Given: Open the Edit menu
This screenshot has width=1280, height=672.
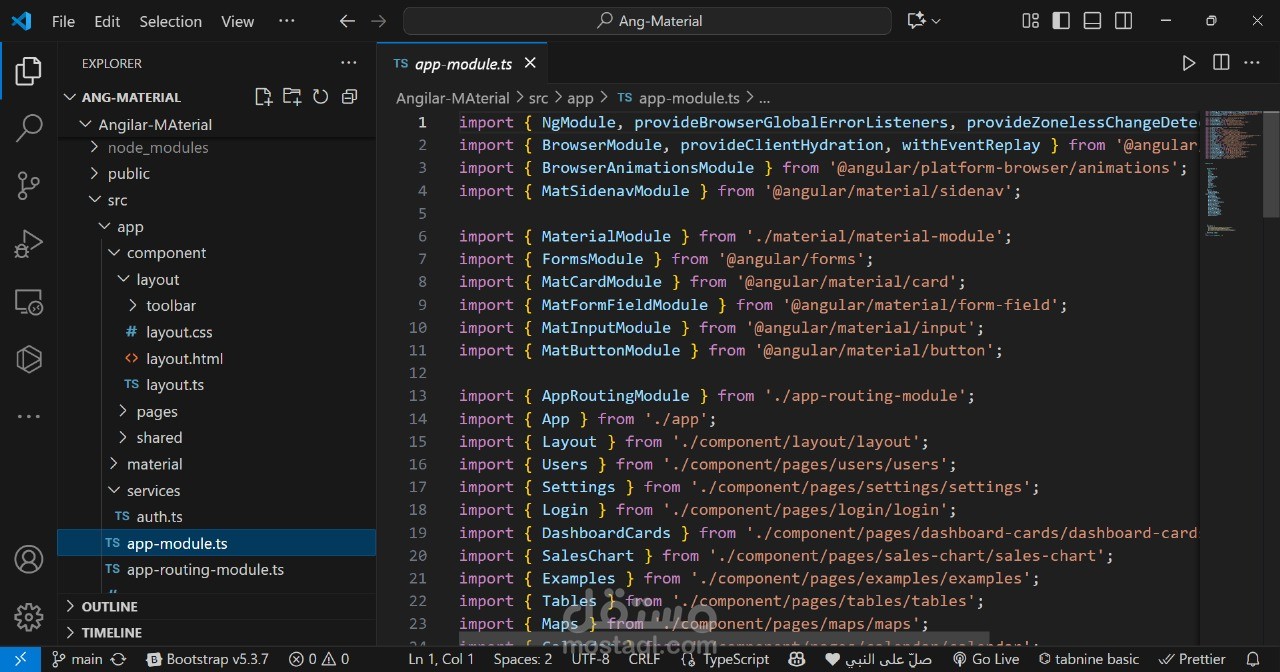Looking at the screenshot, I should 107,21.
